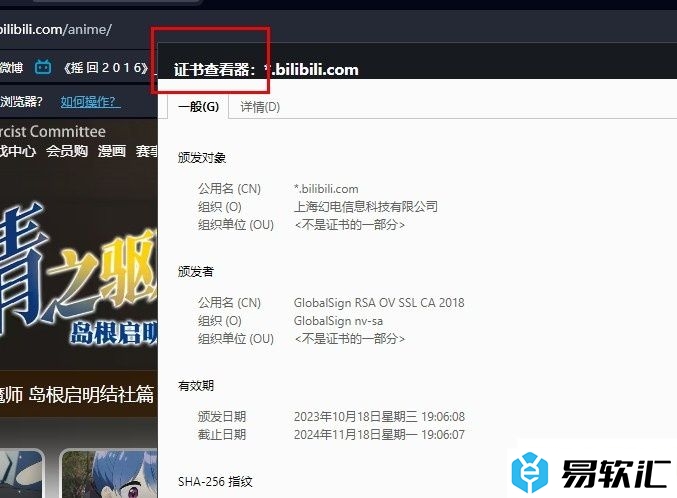Viewport: 677px width, 498px height.
Task: Open 会员购 in bilibili navigation
Action: click(x=67, y=151)
